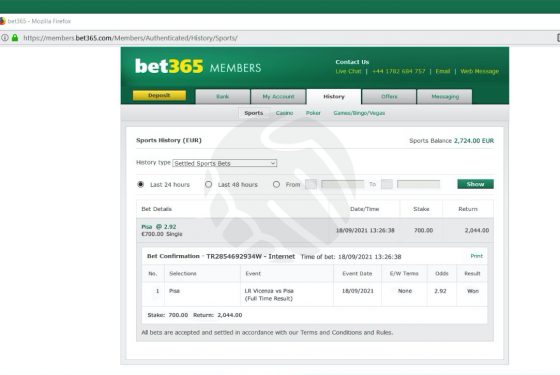This screenshot has width=560, height=375.
Task: Click the phone number +44 1782 684 757
Action: point(399,71)
